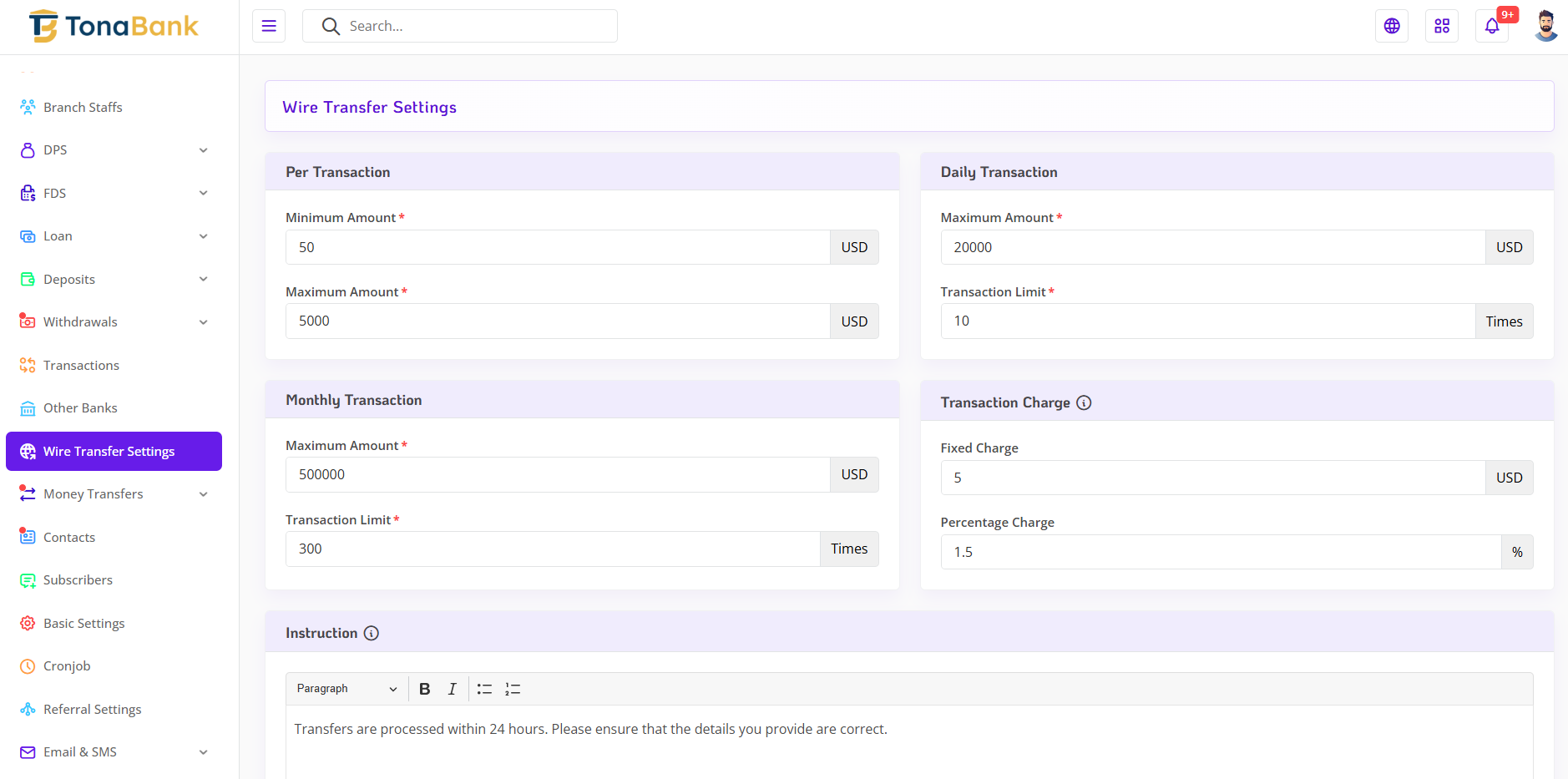The image size is (1568, 779).
Task: Click the Instruction info icon
Action: [x=372, y=633]
